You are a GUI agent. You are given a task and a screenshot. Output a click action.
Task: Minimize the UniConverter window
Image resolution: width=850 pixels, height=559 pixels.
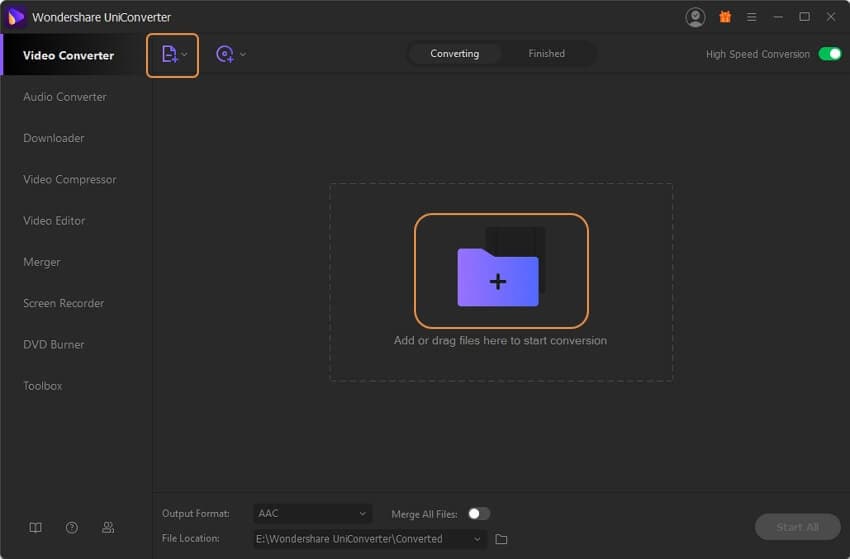(778, 17)
